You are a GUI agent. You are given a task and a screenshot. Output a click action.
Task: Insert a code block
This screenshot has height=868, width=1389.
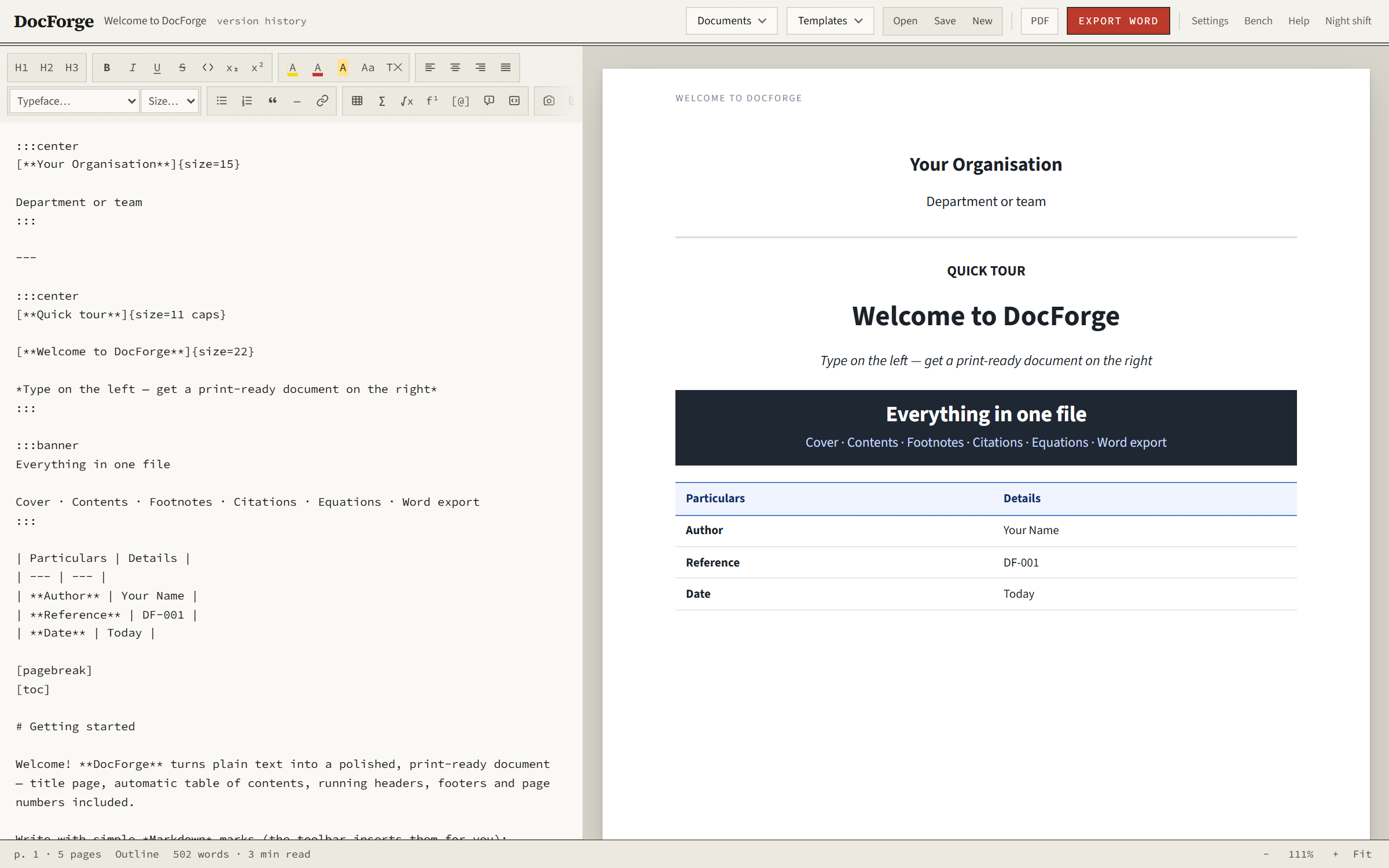tap(515, 101)
